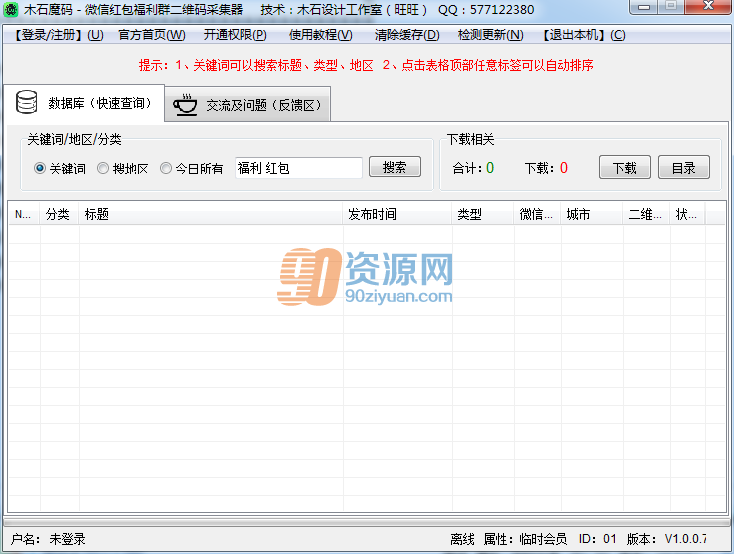Sort table by the 二维... column header
734x554 pixels.
coord(646,214)
